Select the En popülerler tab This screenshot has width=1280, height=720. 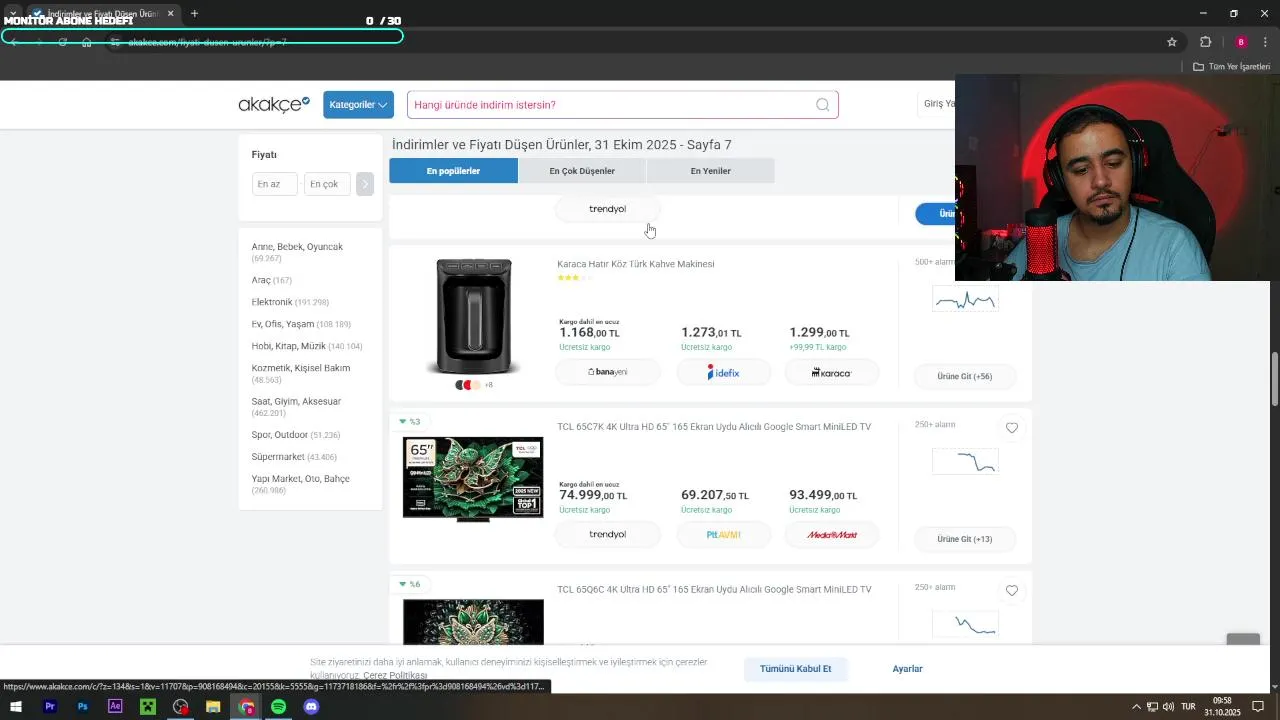(453, 171)
